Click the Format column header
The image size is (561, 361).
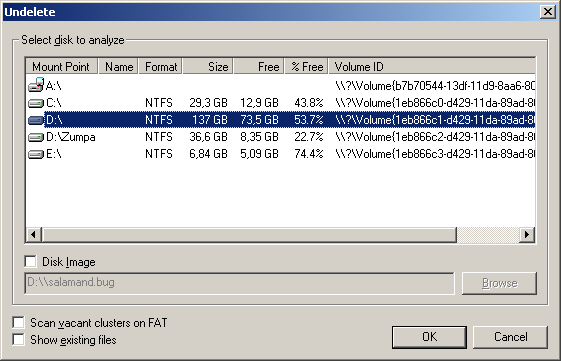click(161, 66)
